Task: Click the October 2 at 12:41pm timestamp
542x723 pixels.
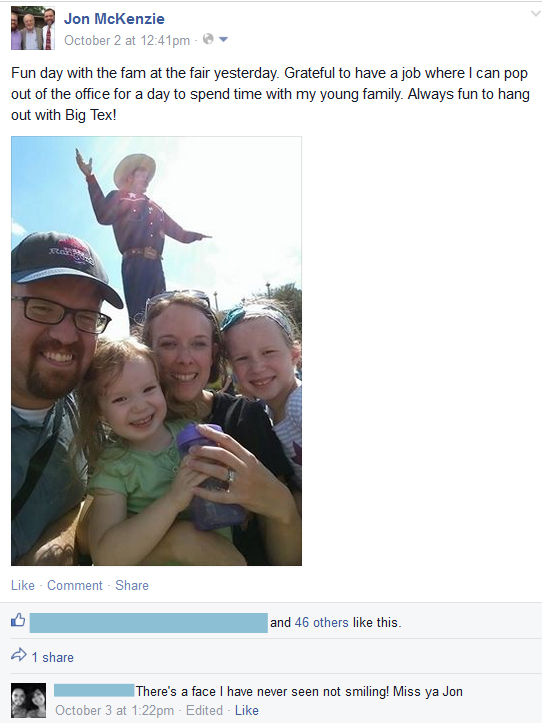Action: click(127, 41)
